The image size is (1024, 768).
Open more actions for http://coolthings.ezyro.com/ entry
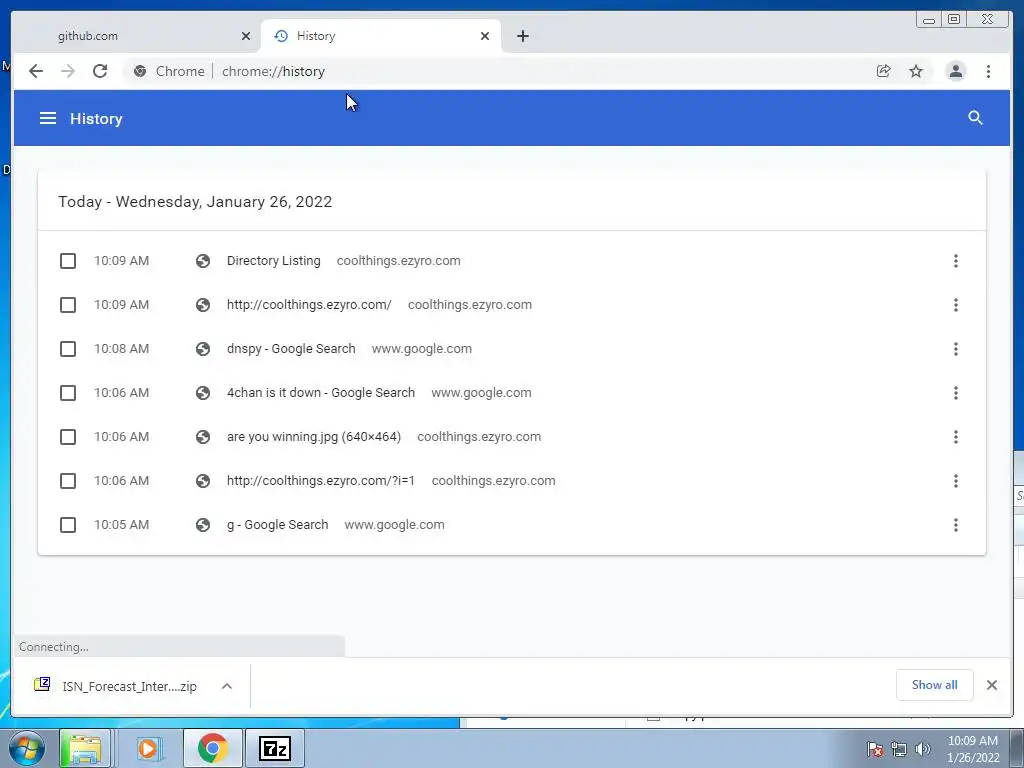[955, 305]
